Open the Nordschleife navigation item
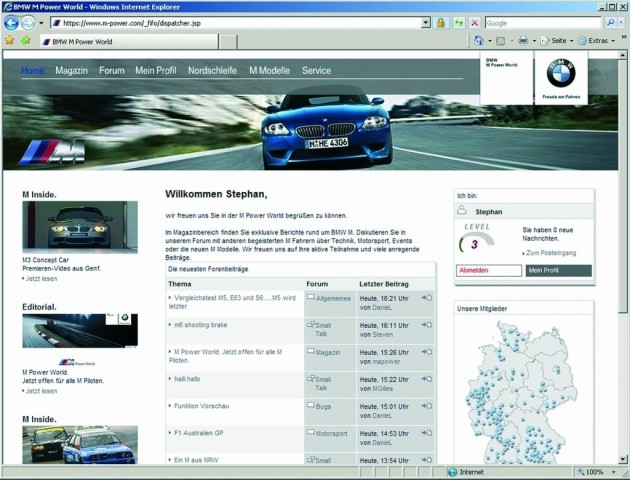 (212, 70)
